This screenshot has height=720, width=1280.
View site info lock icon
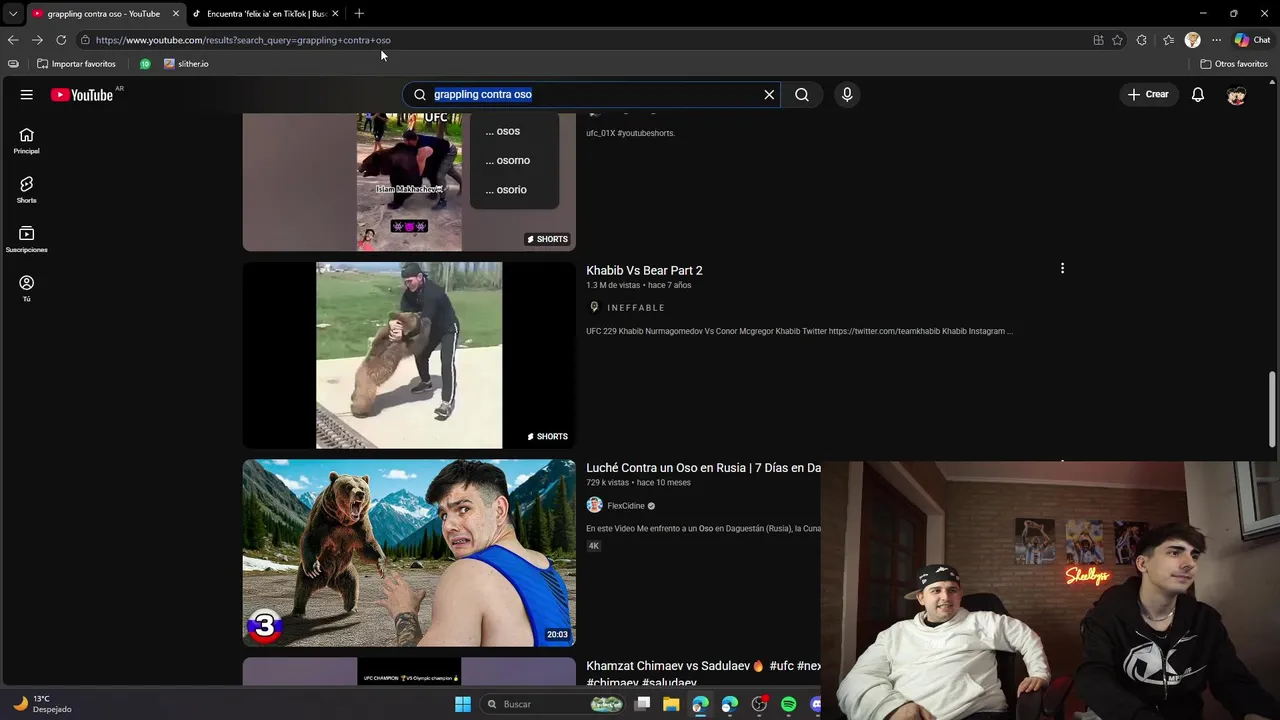(x=86, y=40)
